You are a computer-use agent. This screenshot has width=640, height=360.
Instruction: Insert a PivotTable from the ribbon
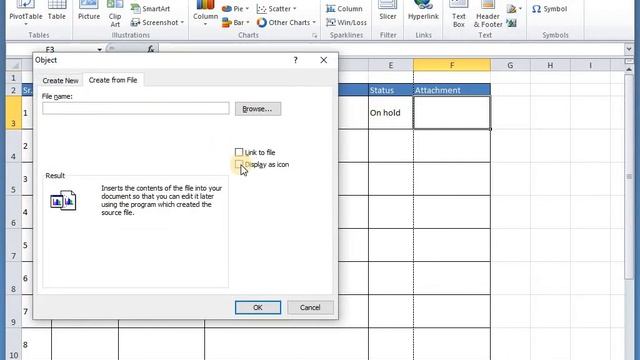(x=25, y=12)
